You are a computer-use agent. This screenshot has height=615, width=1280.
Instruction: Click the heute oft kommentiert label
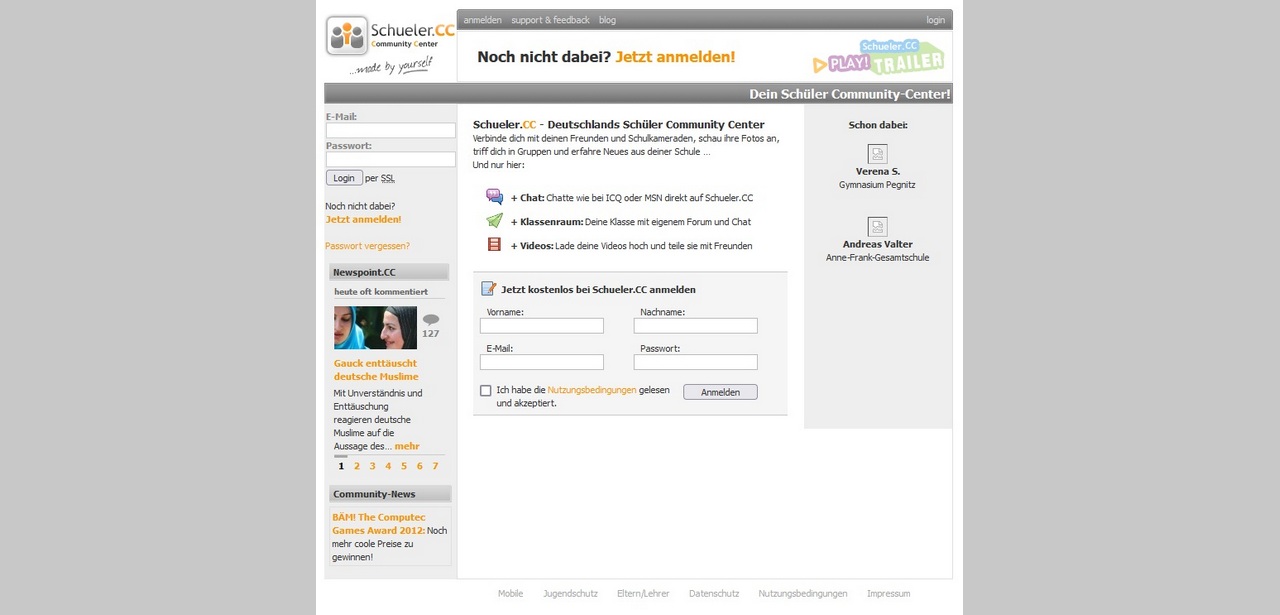(x=381, y=292)
